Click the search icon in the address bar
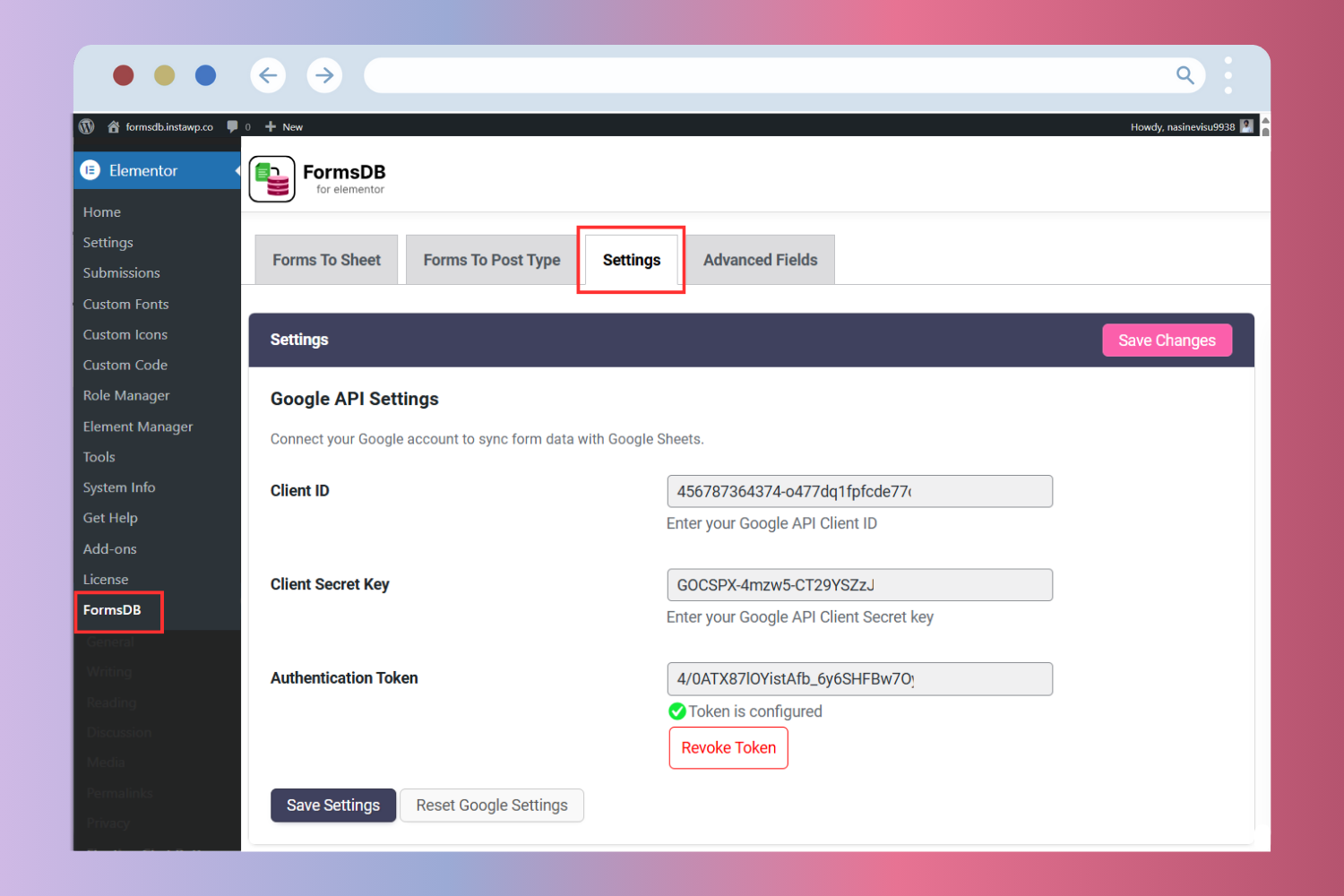This screenshot has height=896, width=1344. click(x=1185, y=75)
